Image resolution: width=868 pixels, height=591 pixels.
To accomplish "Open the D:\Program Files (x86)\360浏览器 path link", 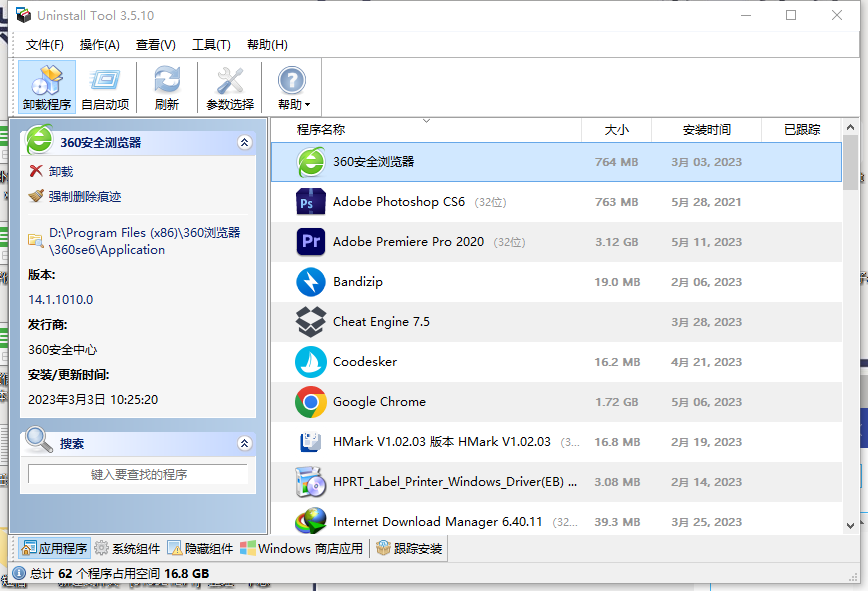I will click(x=144, y=241).
